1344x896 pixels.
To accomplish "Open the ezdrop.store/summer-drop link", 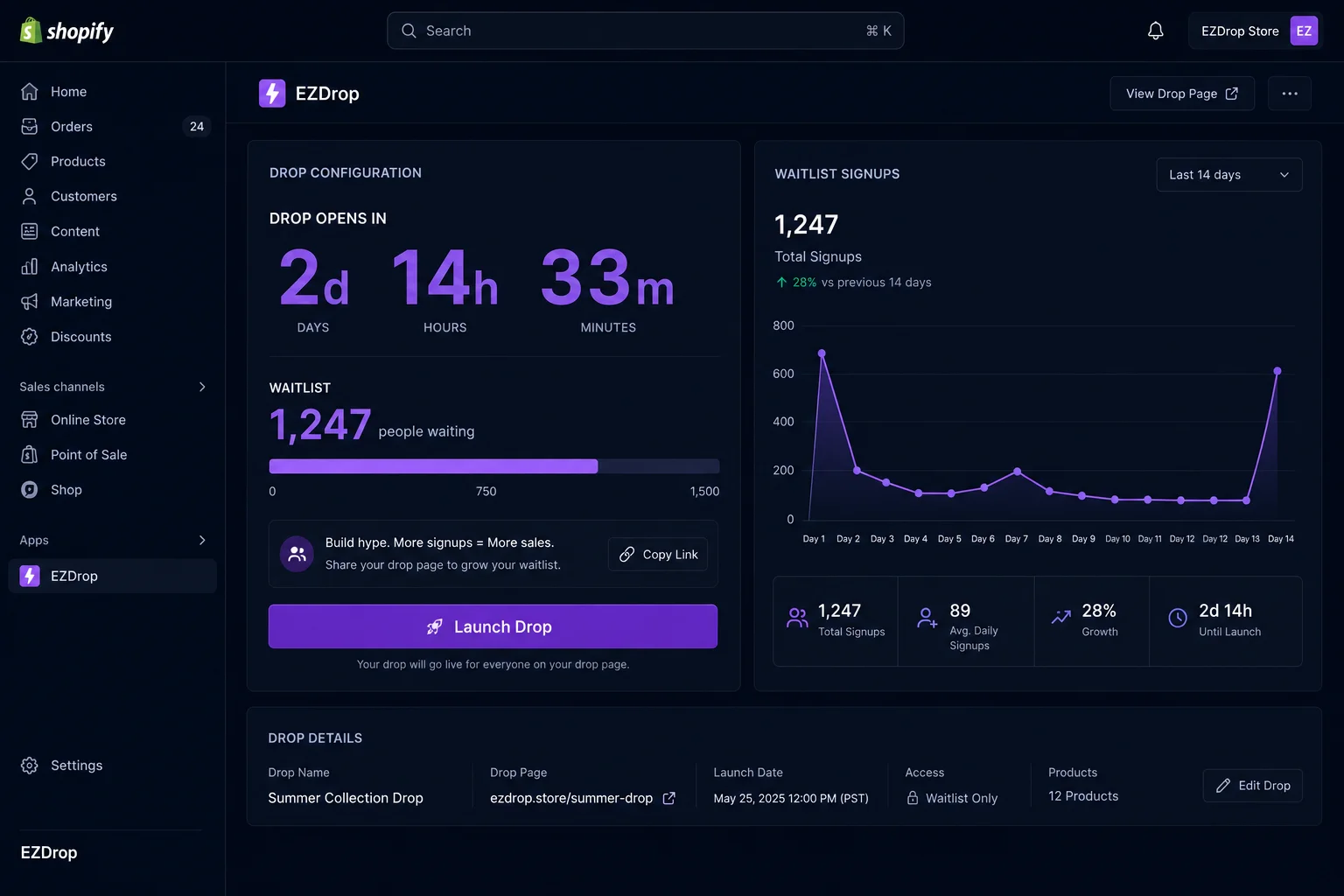I will point(571,798).
